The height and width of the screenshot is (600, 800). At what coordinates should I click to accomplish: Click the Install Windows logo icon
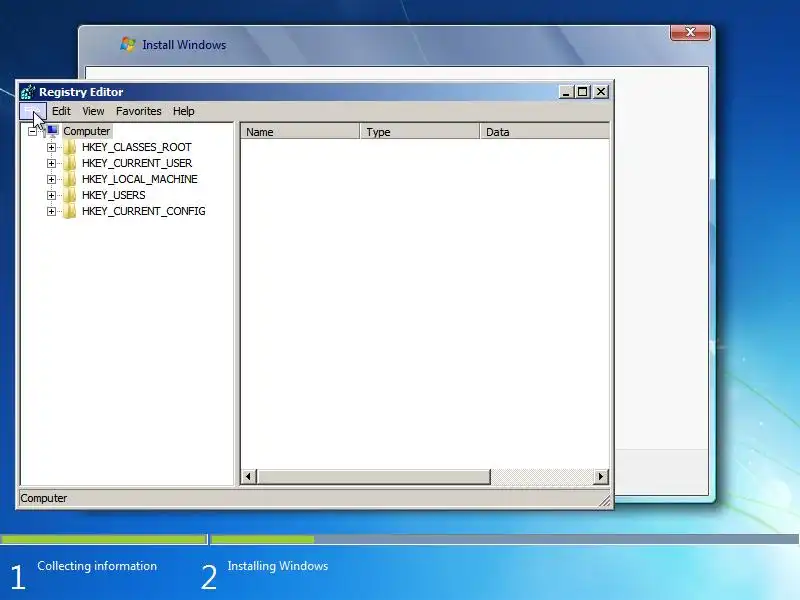(x=128, y=44)
